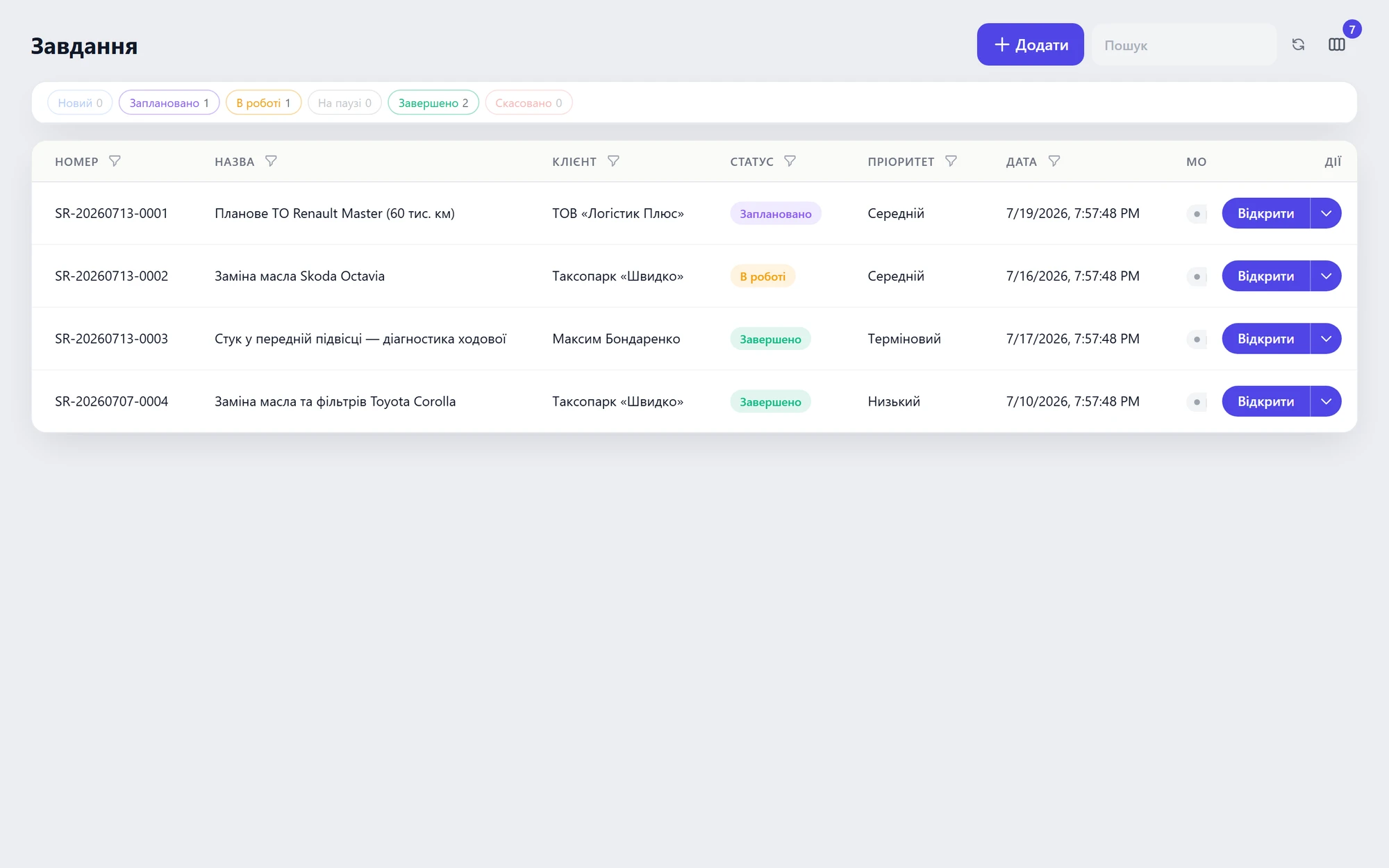Viewport: 1389px width, 868px height.
Task: Click the В роботі status badge in table
Action: coord(763,276)
